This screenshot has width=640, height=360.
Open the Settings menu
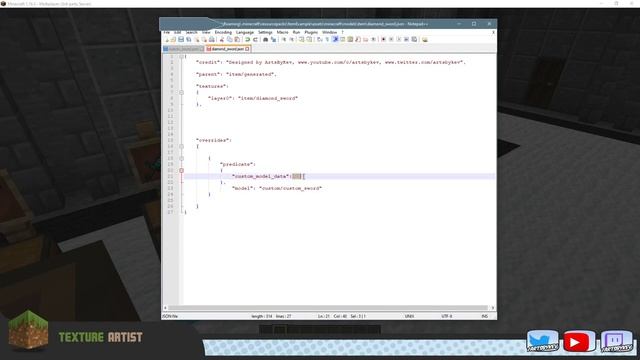265,32
